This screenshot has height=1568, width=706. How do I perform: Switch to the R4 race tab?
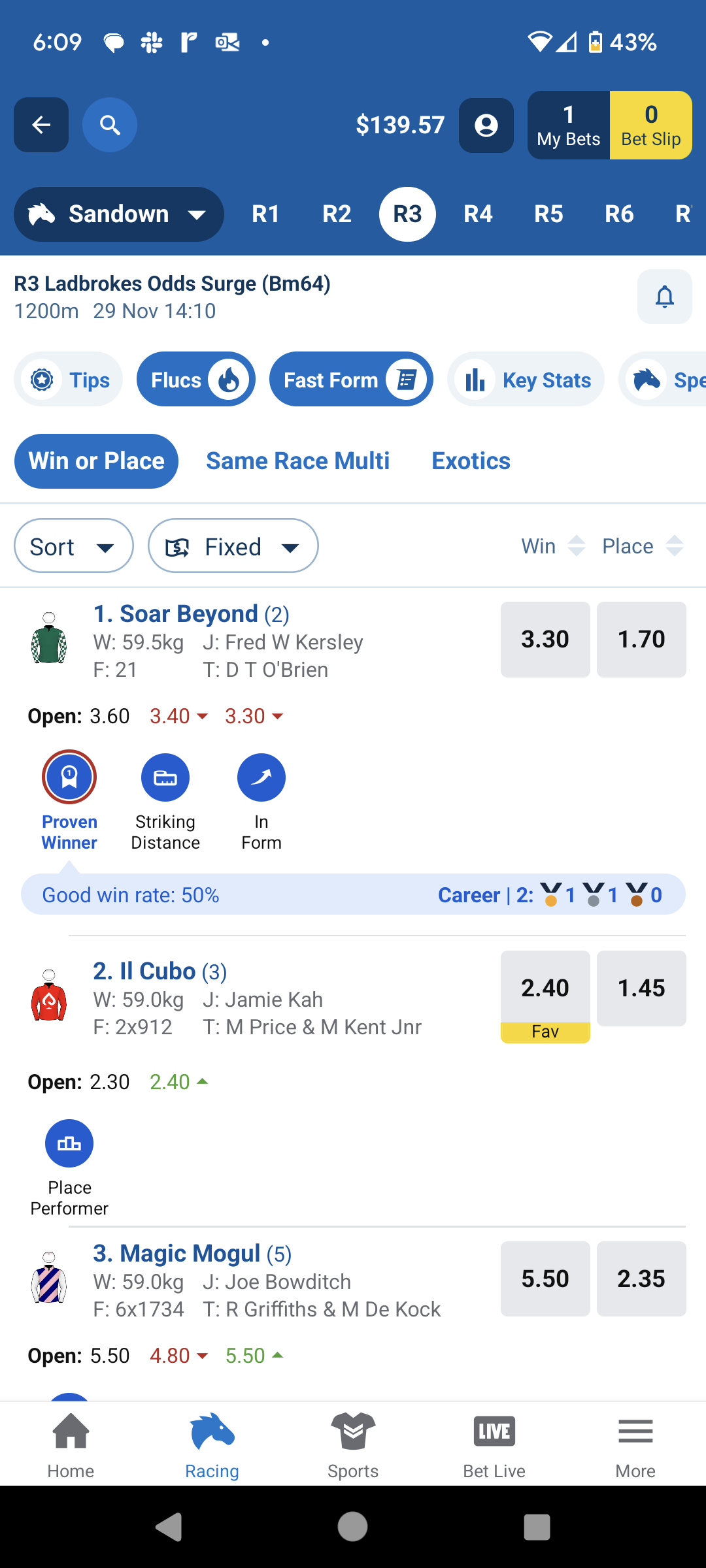[479, 214]
